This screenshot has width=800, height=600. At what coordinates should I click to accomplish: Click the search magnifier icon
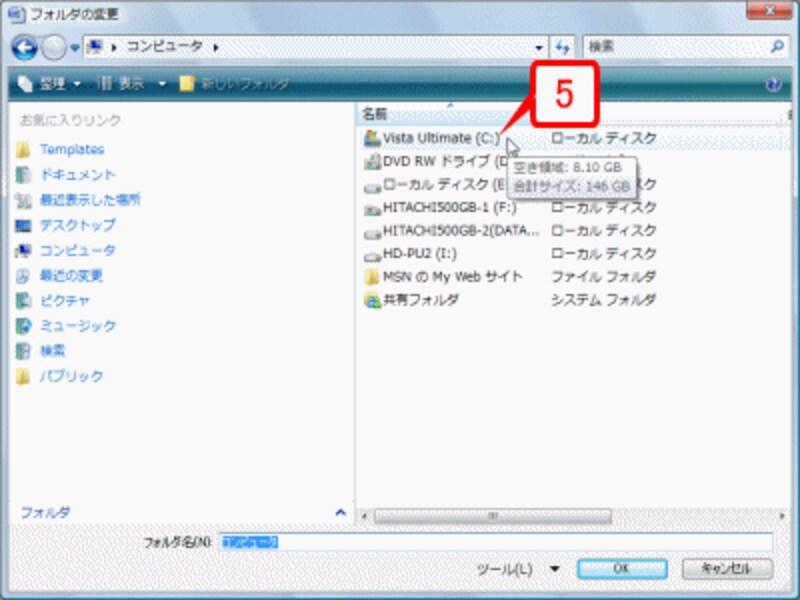[x=776, y=47]
